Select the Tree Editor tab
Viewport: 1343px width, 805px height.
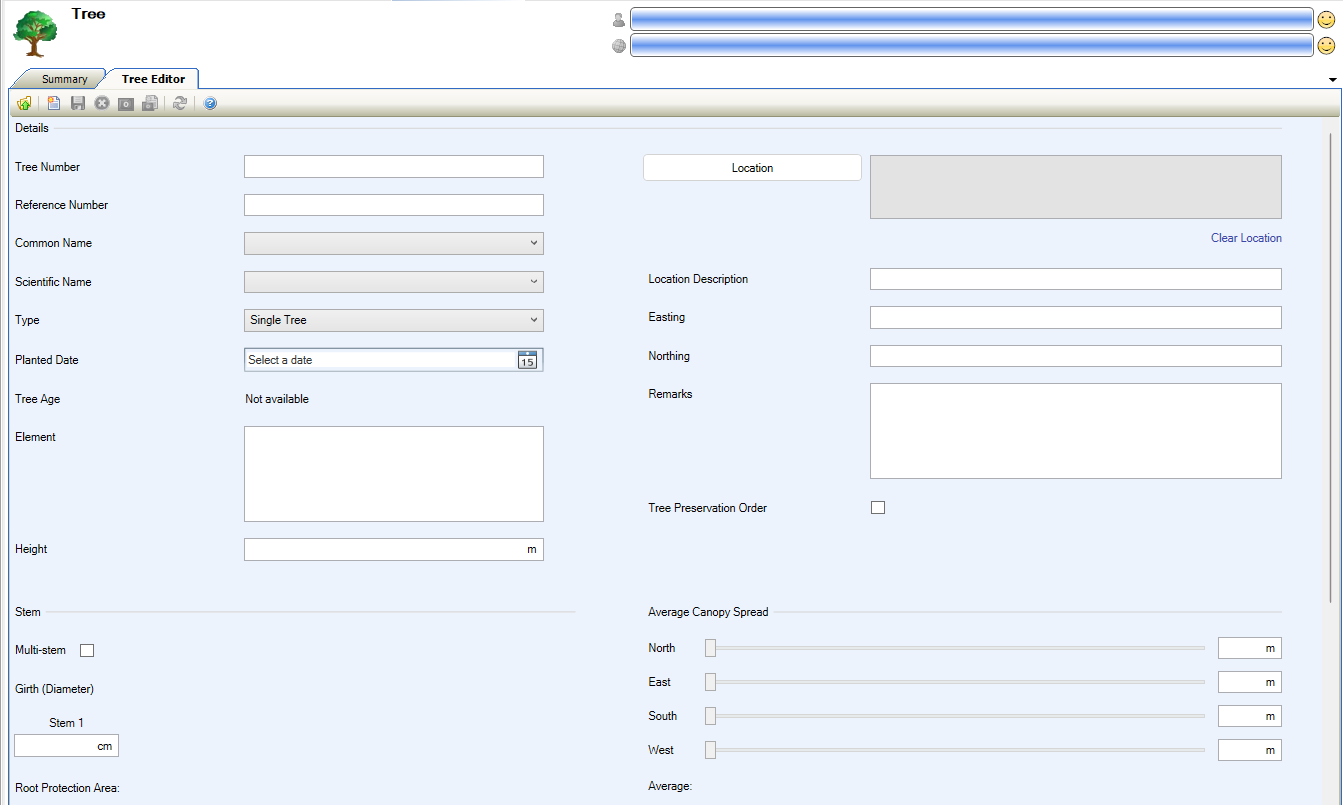[x=153, y=79]
